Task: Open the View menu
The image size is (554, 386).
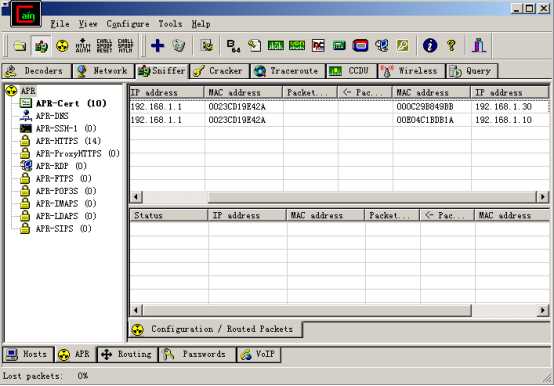Action: [88, 24]
